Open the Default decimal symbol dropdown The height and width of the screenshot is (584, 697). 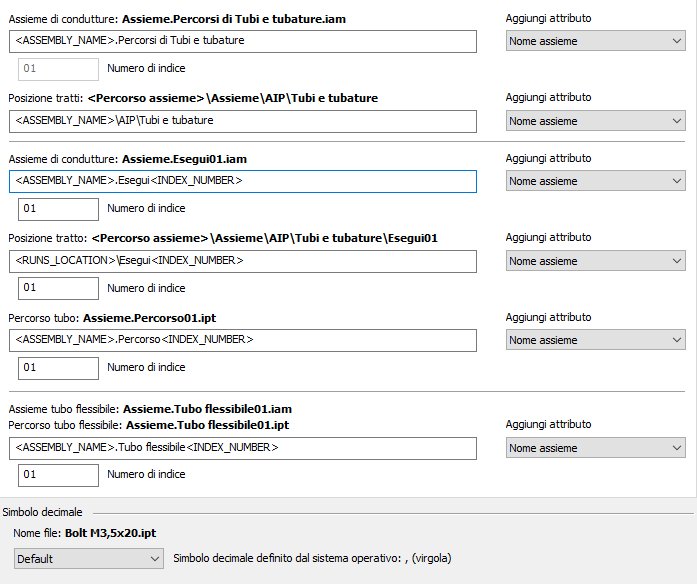(x=88, y=559)
